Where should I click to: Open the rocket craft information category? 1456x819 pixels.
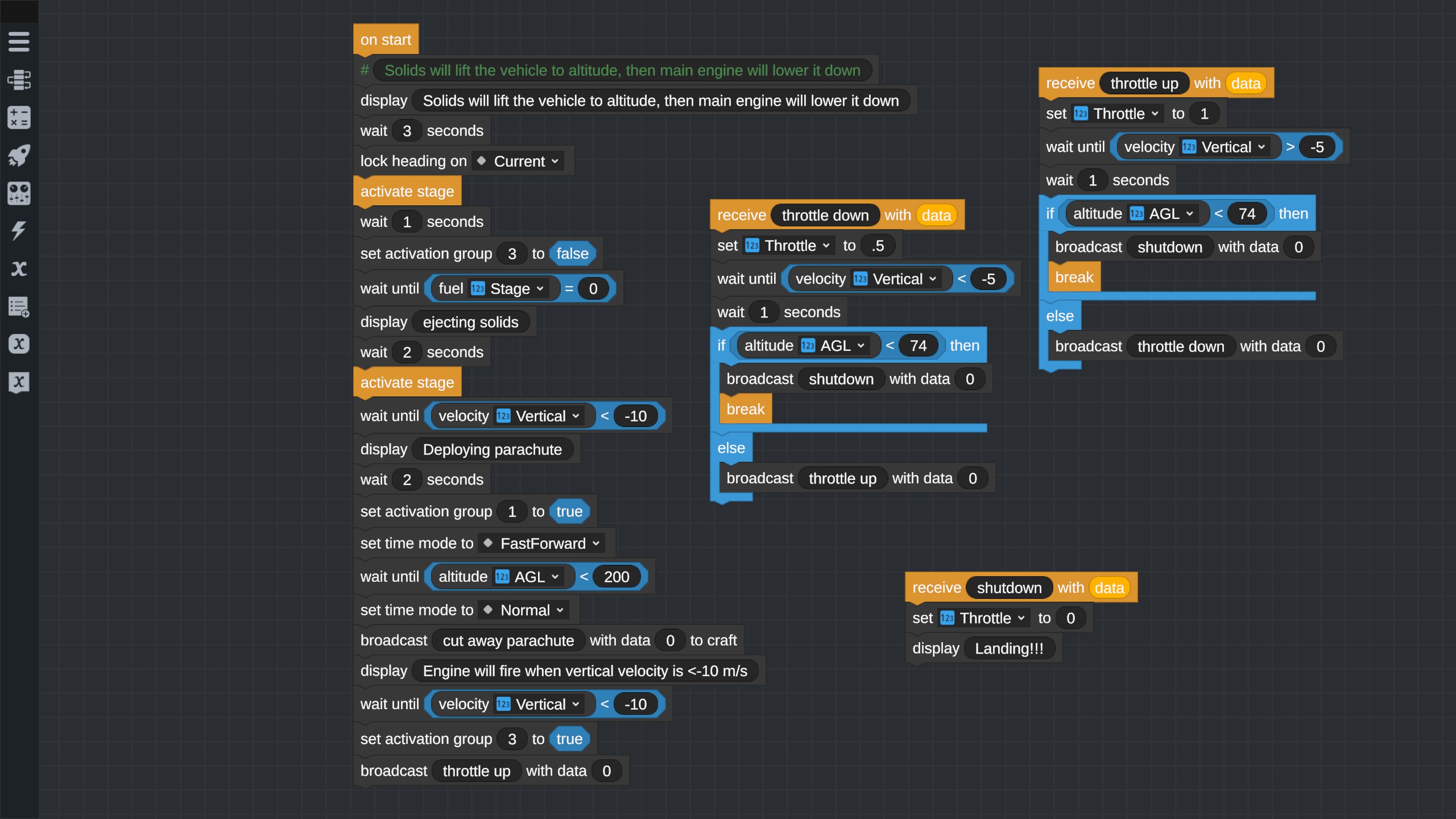point(19,155)
